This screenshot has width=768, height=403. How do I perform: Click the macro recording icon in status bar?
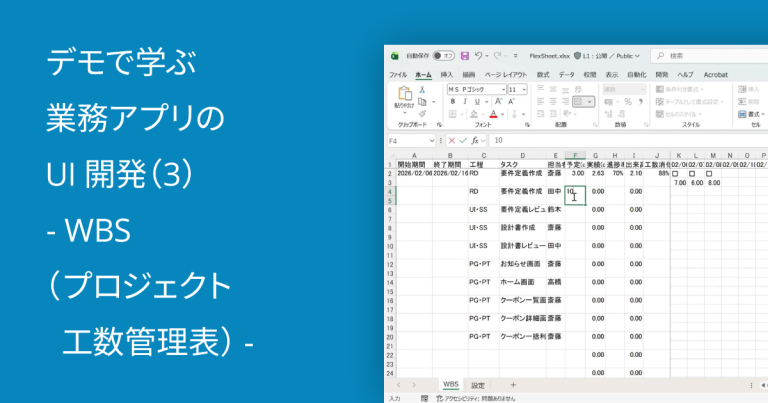tap(425, 399)
